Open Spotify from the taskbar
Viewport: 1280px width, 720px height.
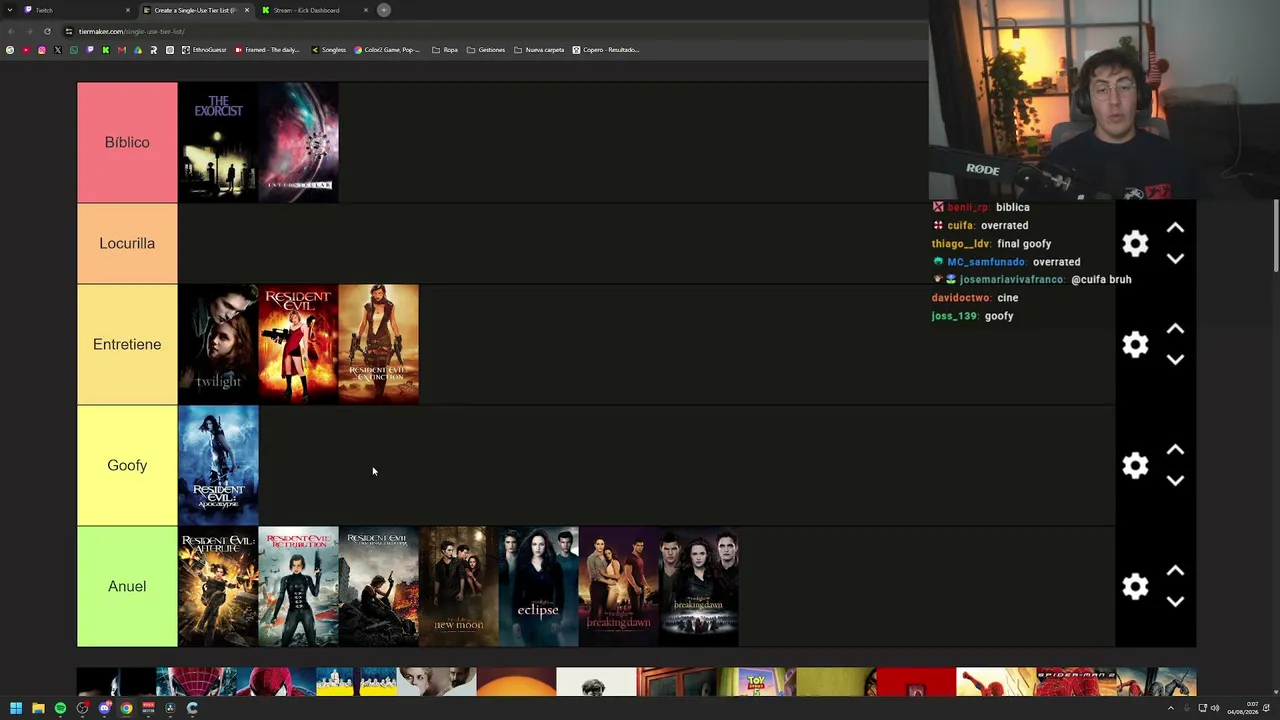[60, 708]
